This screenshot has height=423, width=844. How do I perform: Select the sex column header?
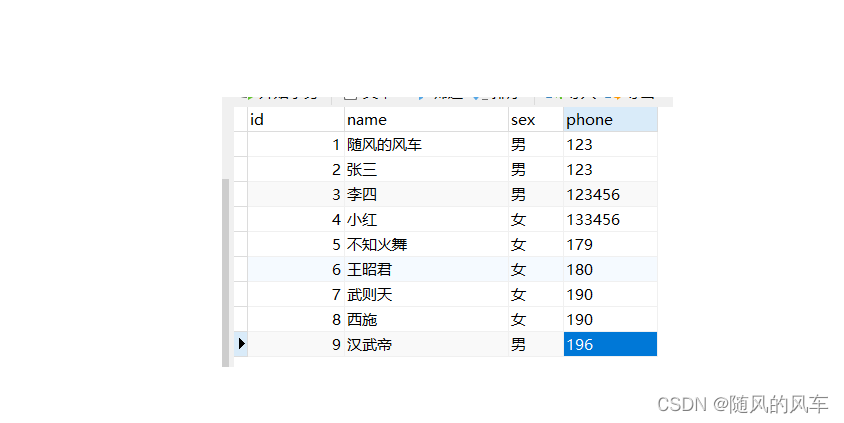pyautogui.click(x=536, y=119)
